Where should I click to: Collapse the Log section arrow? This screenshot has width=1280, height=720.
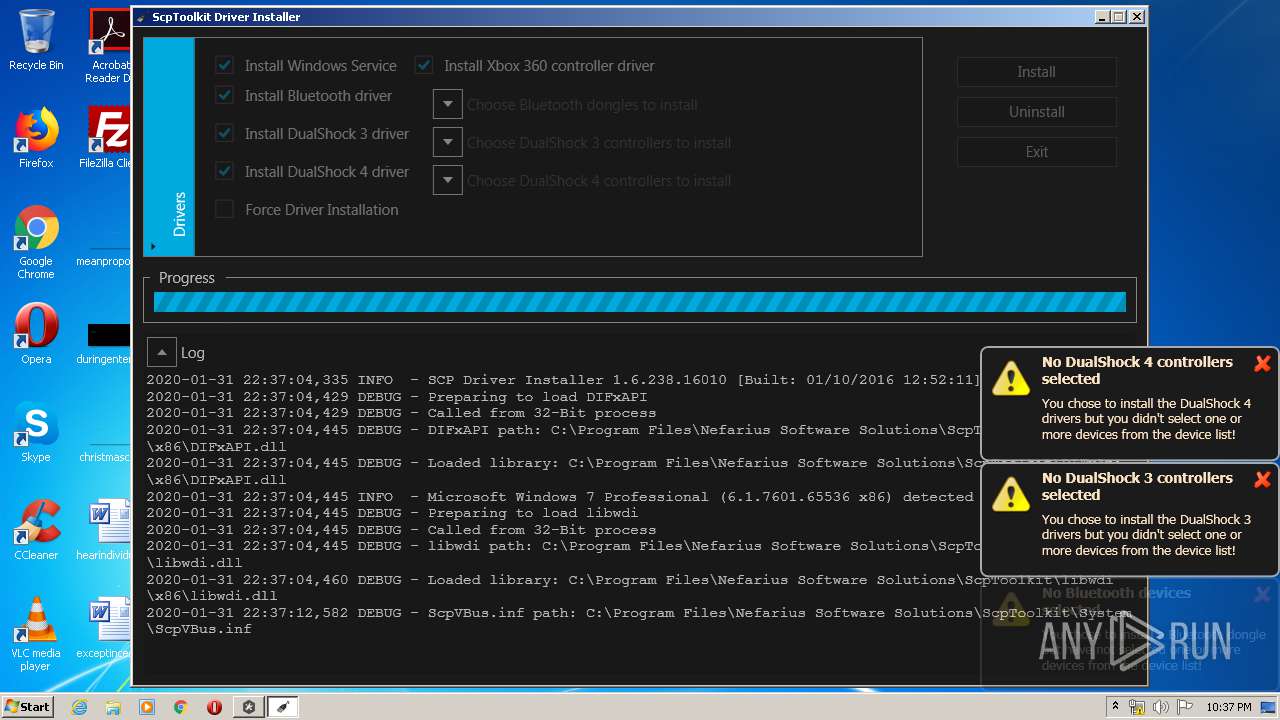[161, 352]
